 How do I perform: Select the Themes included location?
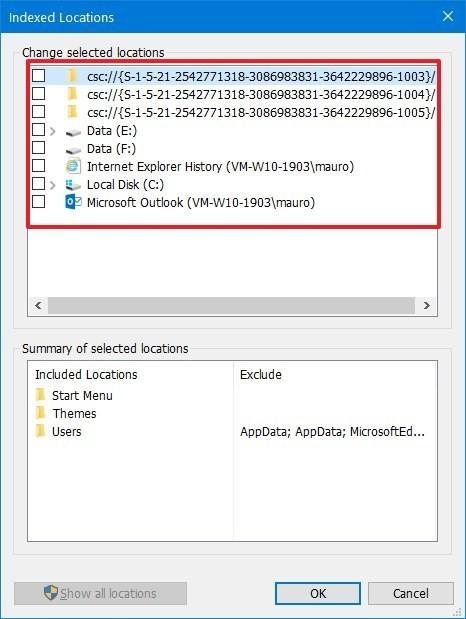(66, 413)
